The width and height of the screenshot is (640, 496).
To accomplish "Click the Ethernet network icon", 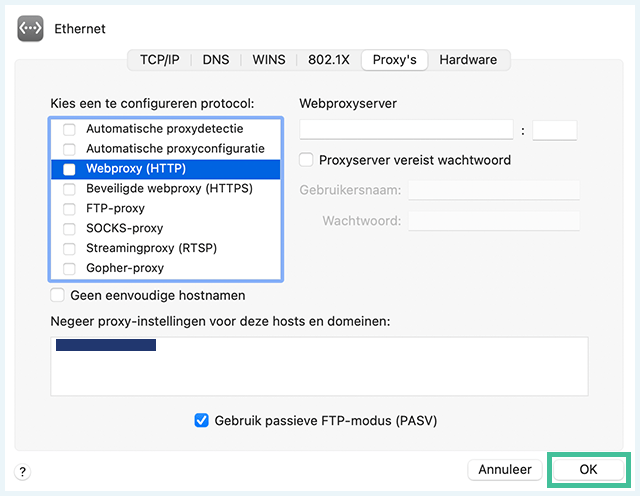I will tap(30, 29).
